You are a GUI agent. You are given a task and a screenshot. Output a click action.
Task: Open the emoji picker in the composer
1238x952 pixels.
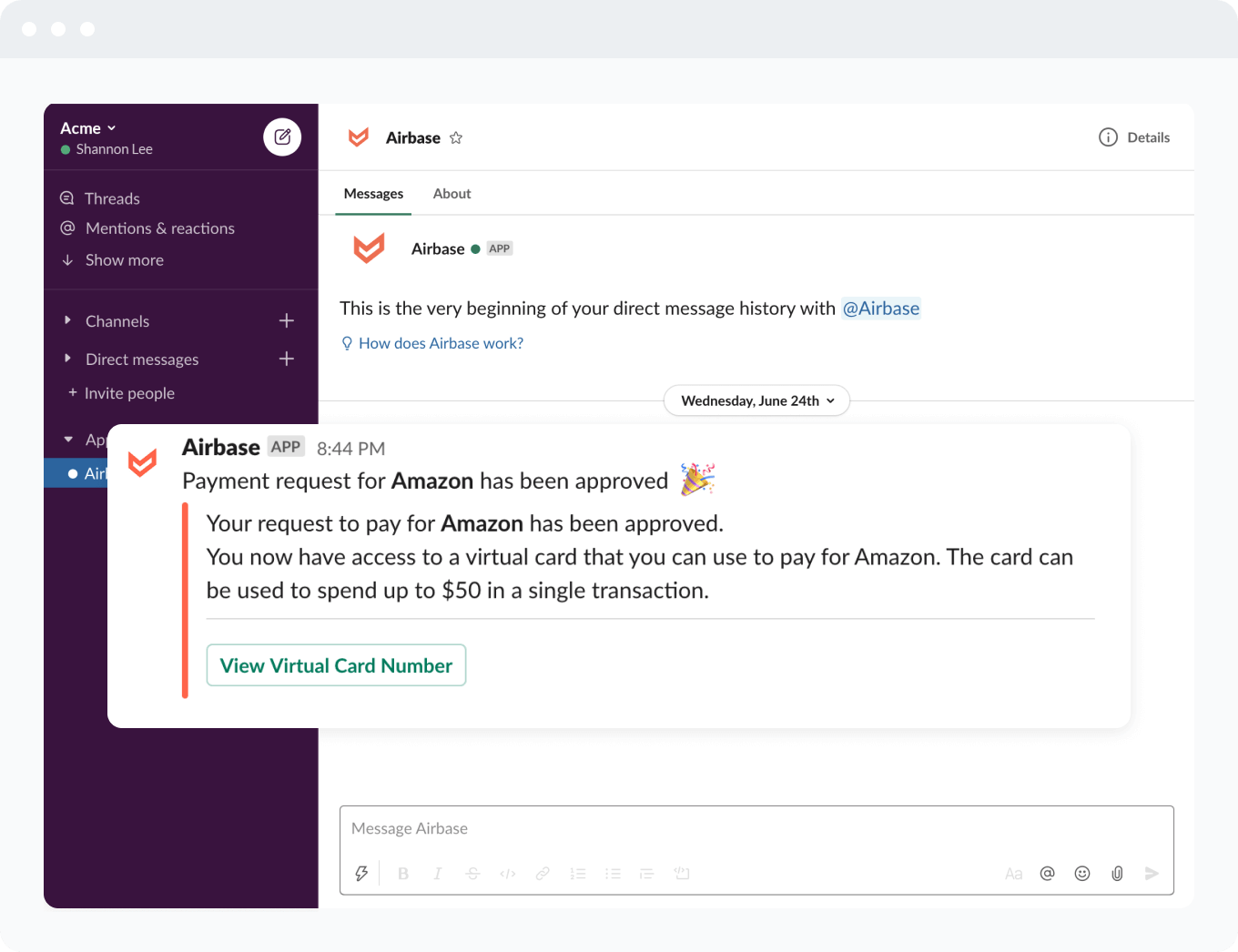point(1082,873)
